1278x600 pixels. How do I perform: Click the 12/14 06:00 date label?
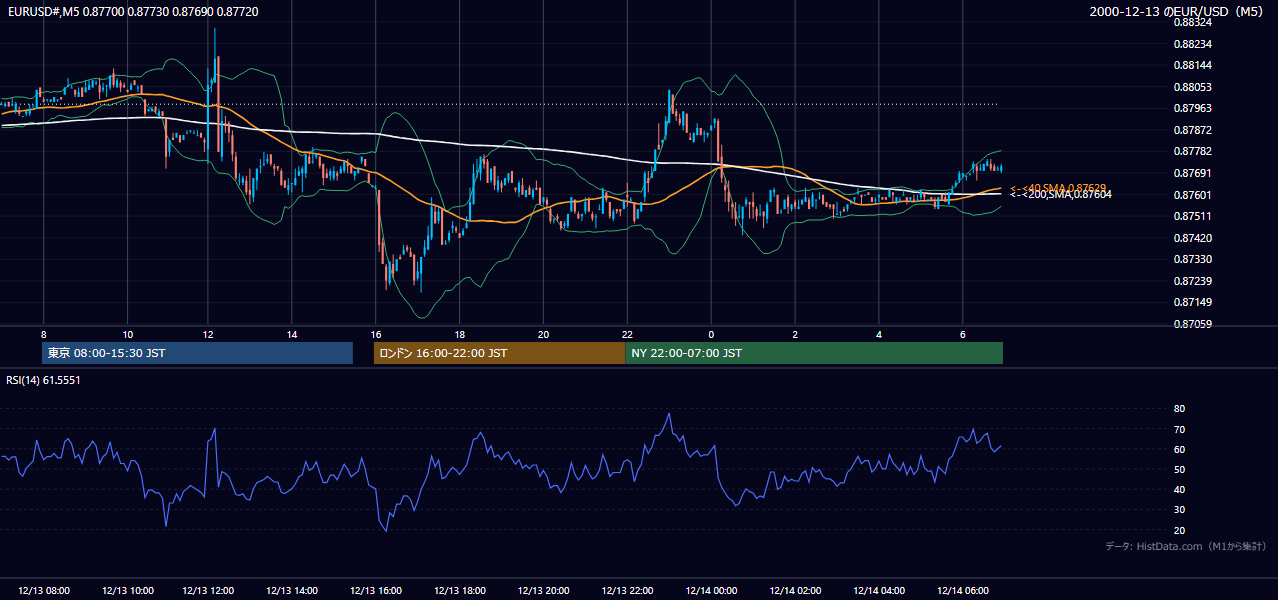tap(963, 591)
